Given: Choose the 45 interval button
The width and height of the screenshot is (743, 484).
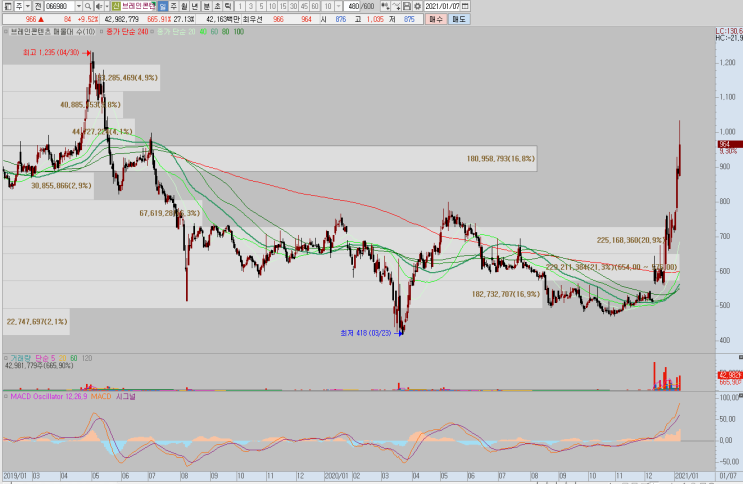Looking at the screenshot, I should click(x=304, y=6).
